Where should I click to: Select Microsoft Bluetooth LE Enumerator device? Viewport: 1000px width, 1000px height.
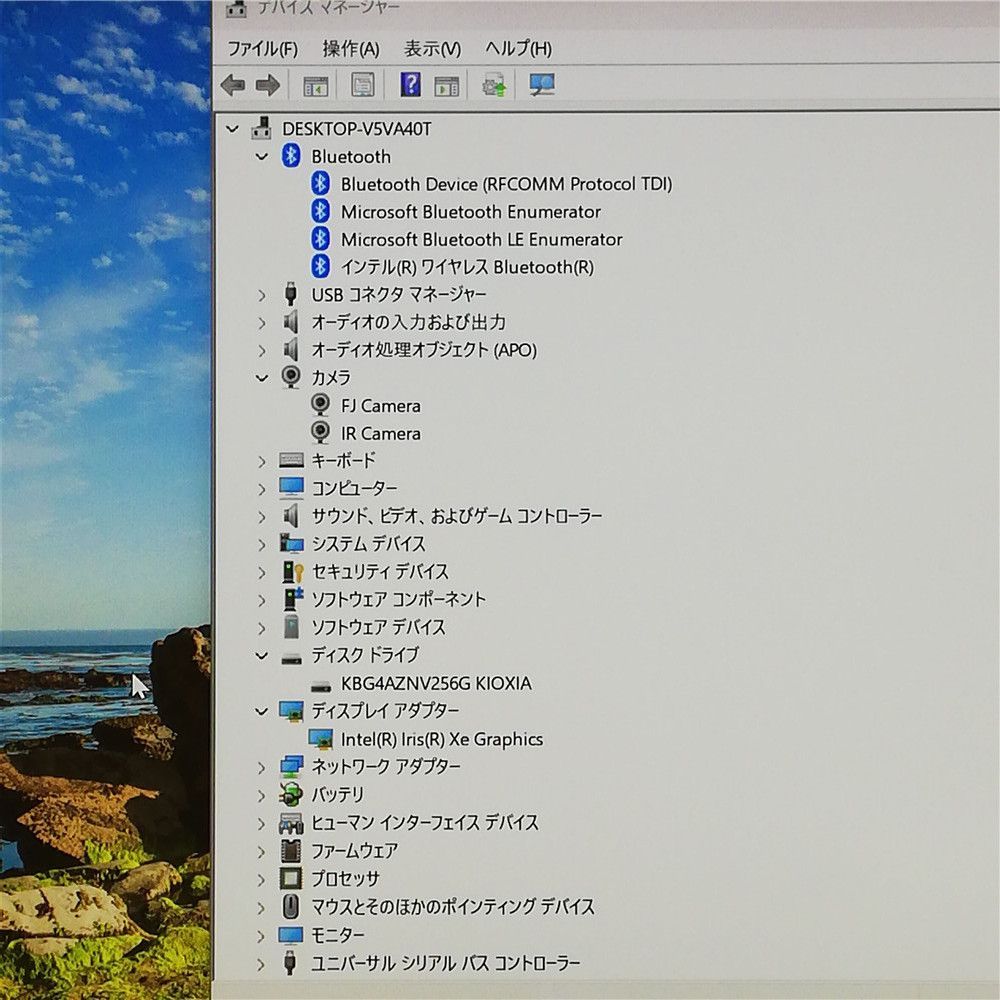click(482, 240)
